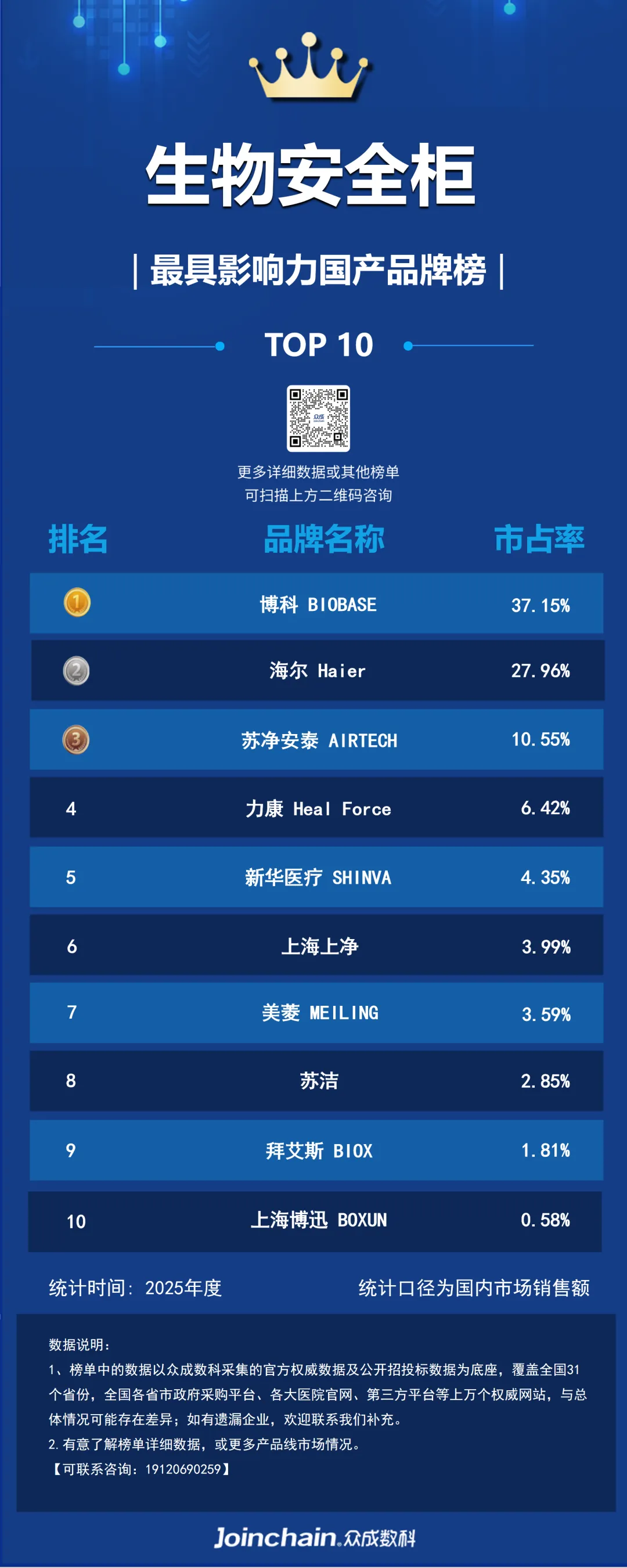627x1568 pixels.
Task: Click the Joinchain 众成数科 logo
Action: (314, 1537)
